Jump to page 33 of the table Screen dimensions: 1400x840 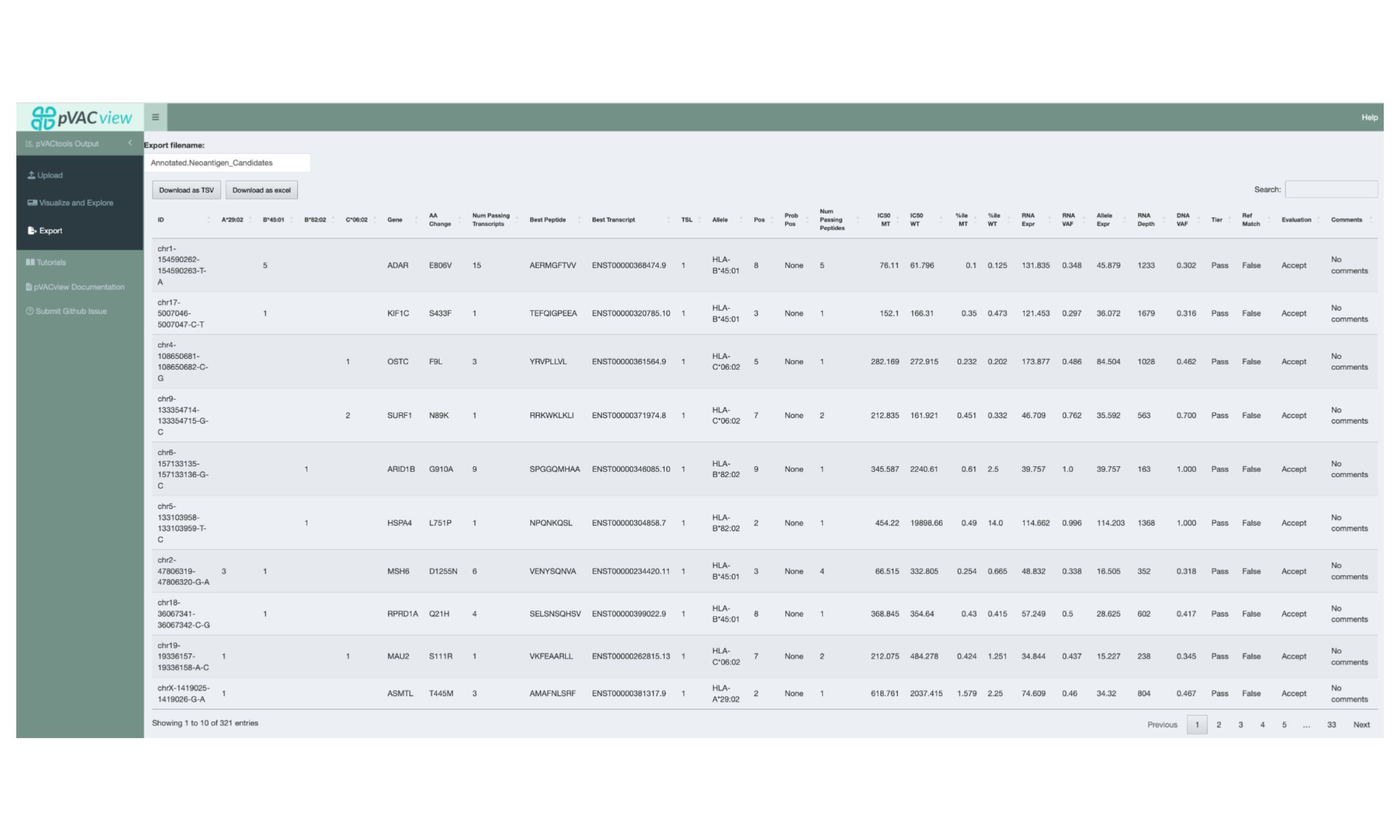pyautogui.click(x=1332, y=724)
